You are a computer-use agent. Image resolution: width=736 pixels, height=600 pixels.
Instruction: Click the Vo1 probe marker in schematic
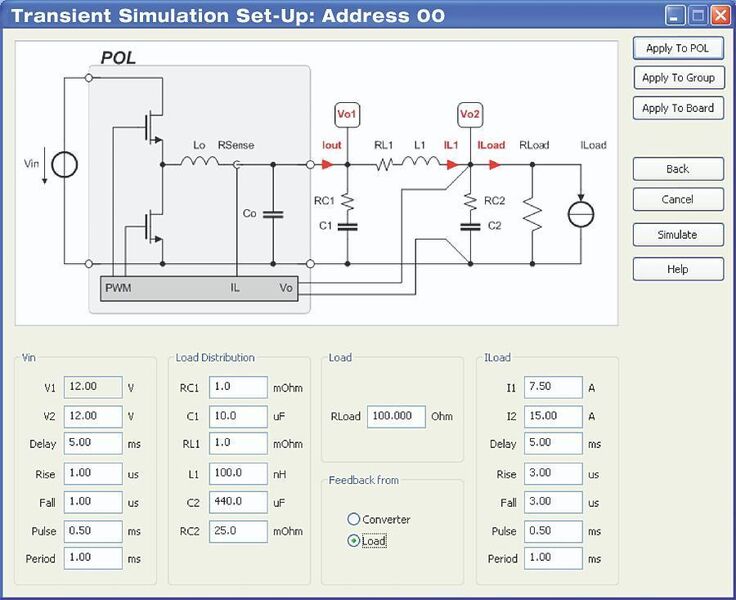point(347,115)
